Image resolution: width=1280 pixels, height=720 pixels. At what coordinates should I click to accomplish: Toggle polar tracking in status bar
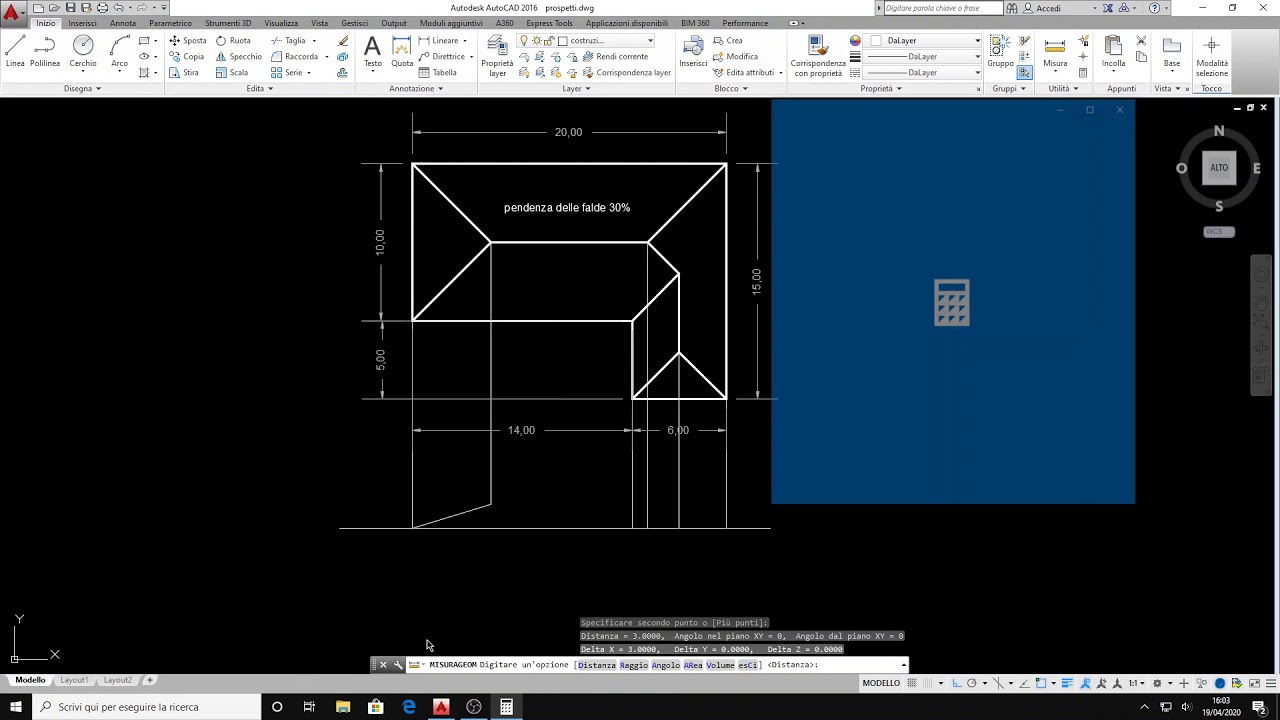(972, 683)
